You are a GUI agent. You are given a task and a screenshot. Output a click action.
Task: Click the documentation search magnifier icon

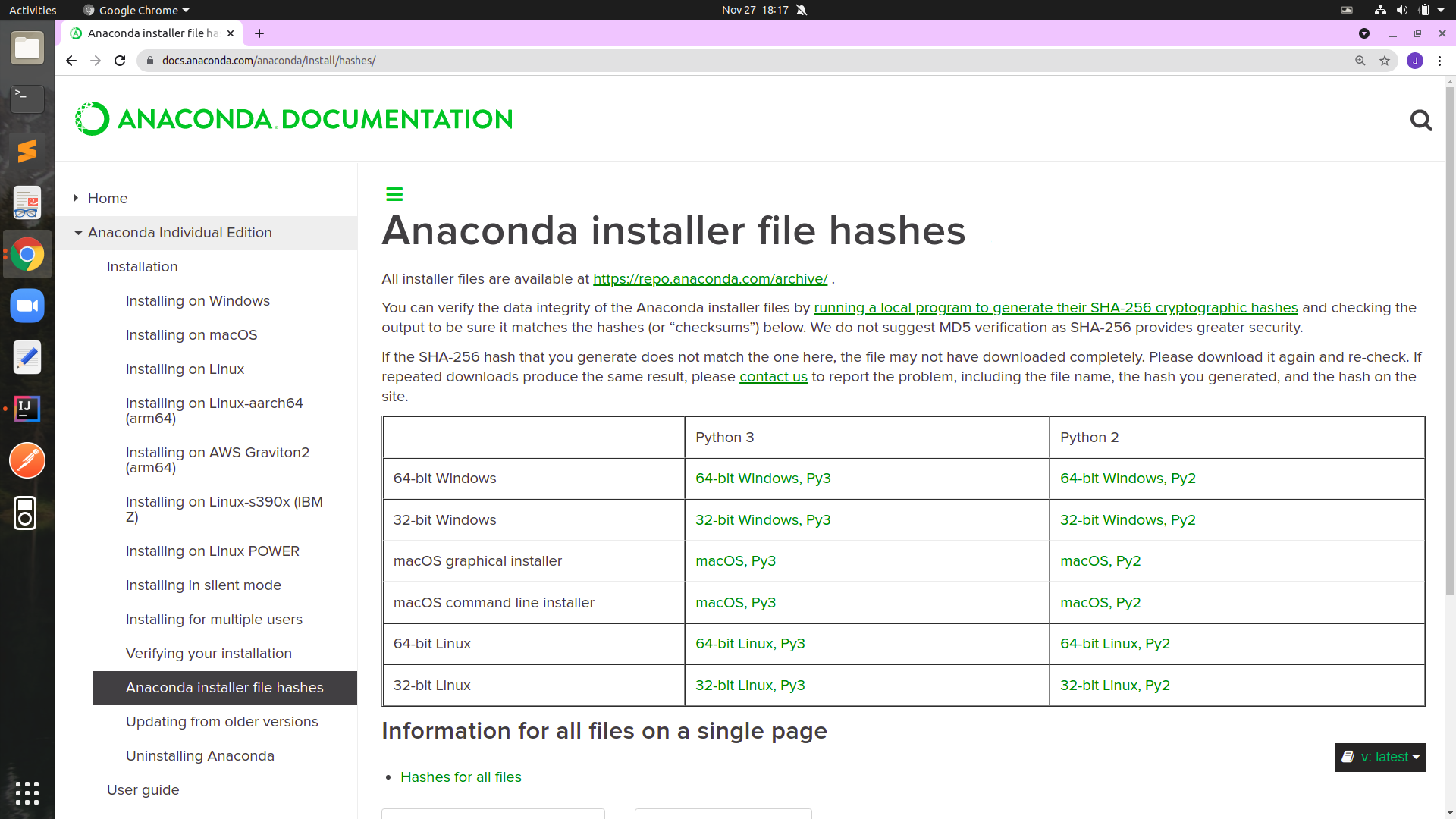[1420, 120]
